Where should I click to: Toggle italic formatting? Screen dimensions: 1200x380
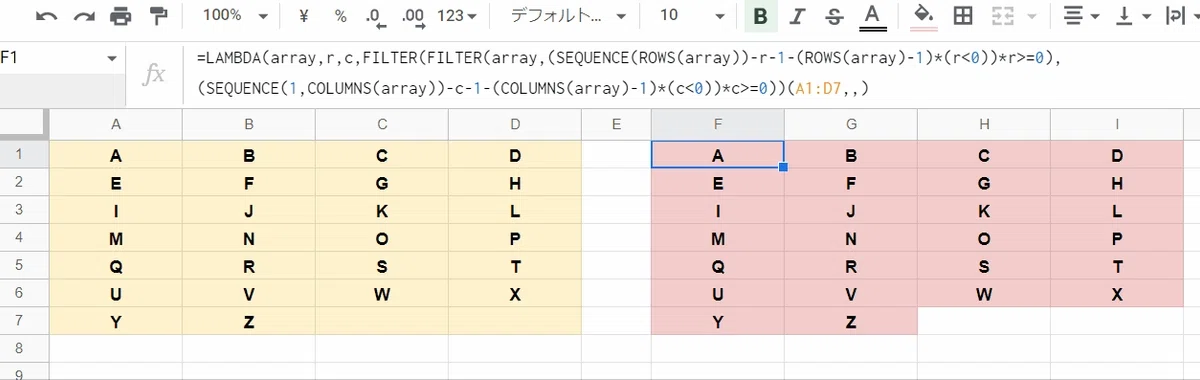tap(797, 16)
